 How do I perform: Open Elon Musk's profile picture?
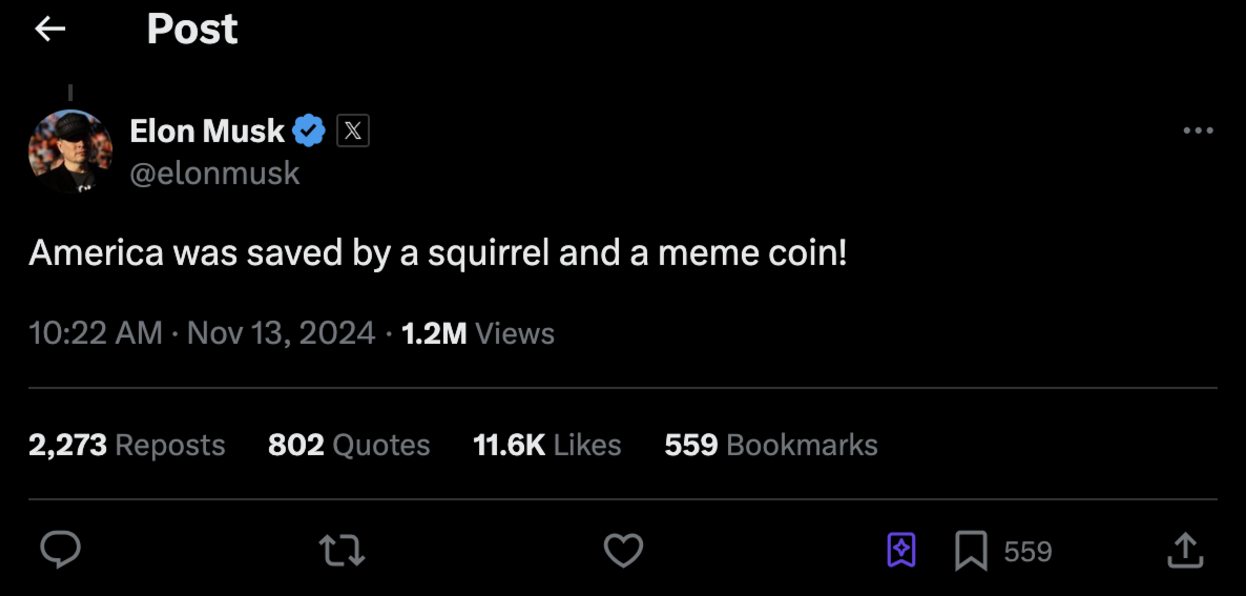[70, 151]
